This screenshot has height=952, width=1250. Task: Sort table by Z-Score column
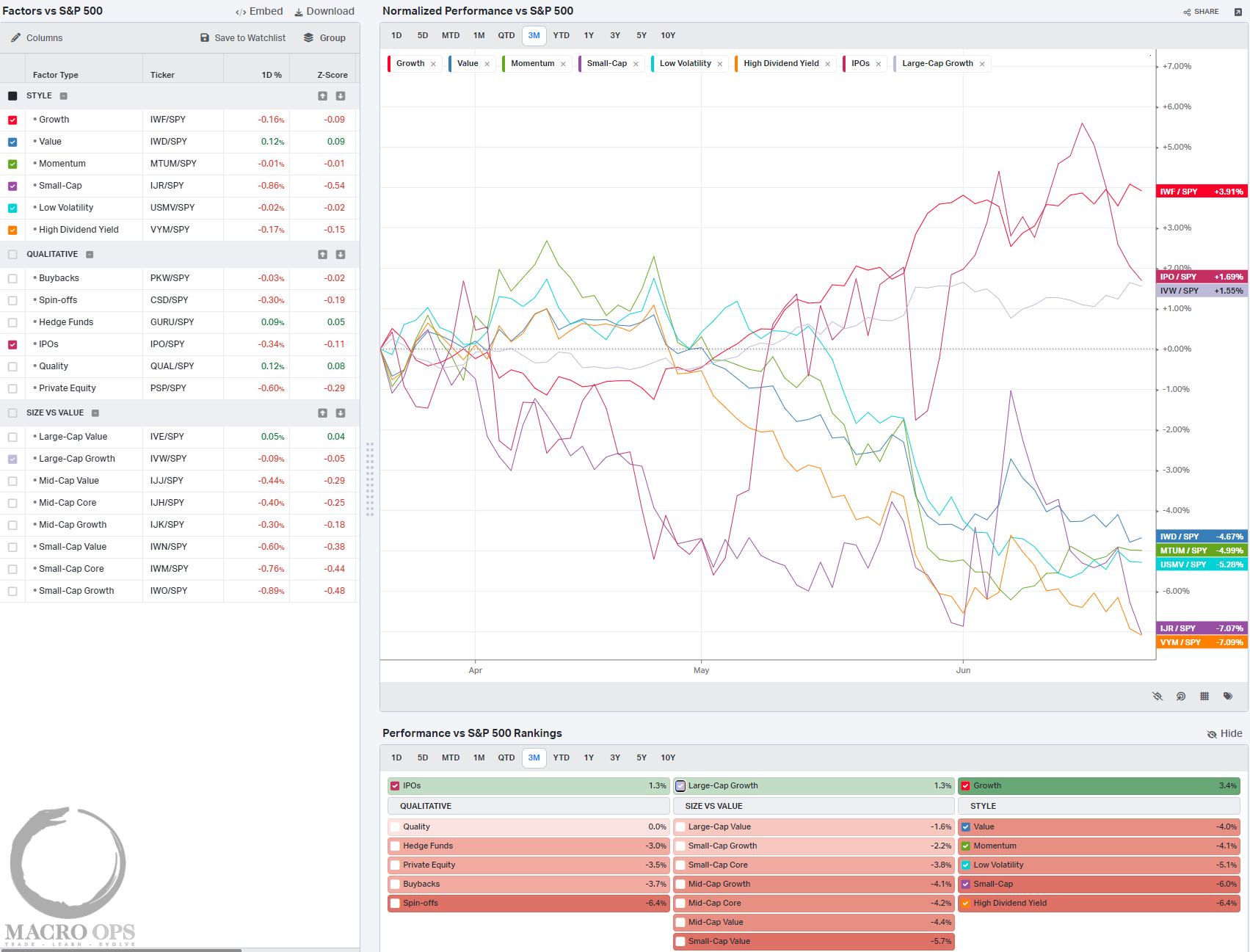click(333, 75)
